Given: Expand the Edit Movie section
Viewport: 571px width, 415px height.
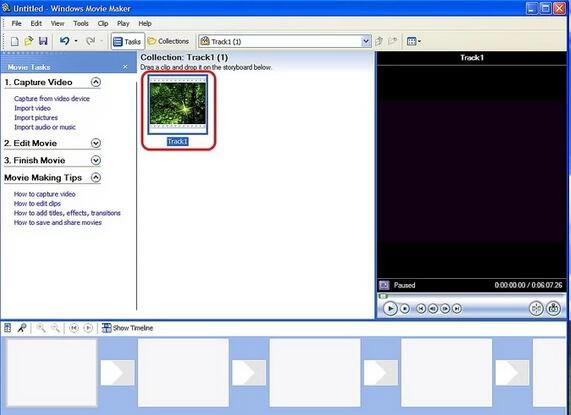Looking at the screenshot, I should [x=96, y=143].
